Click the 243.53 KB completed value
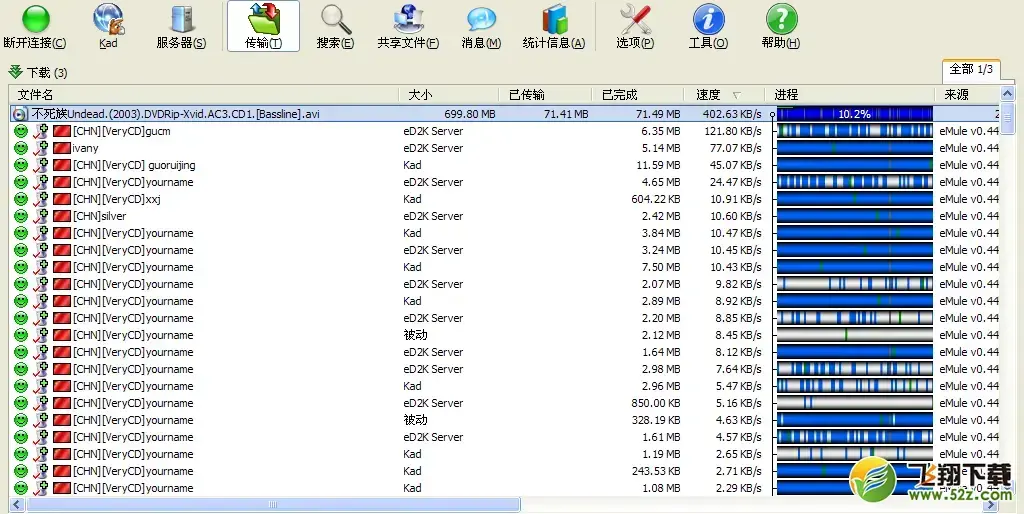Image resolution: width=1024 pixels, height=514 pixels. 656,471
